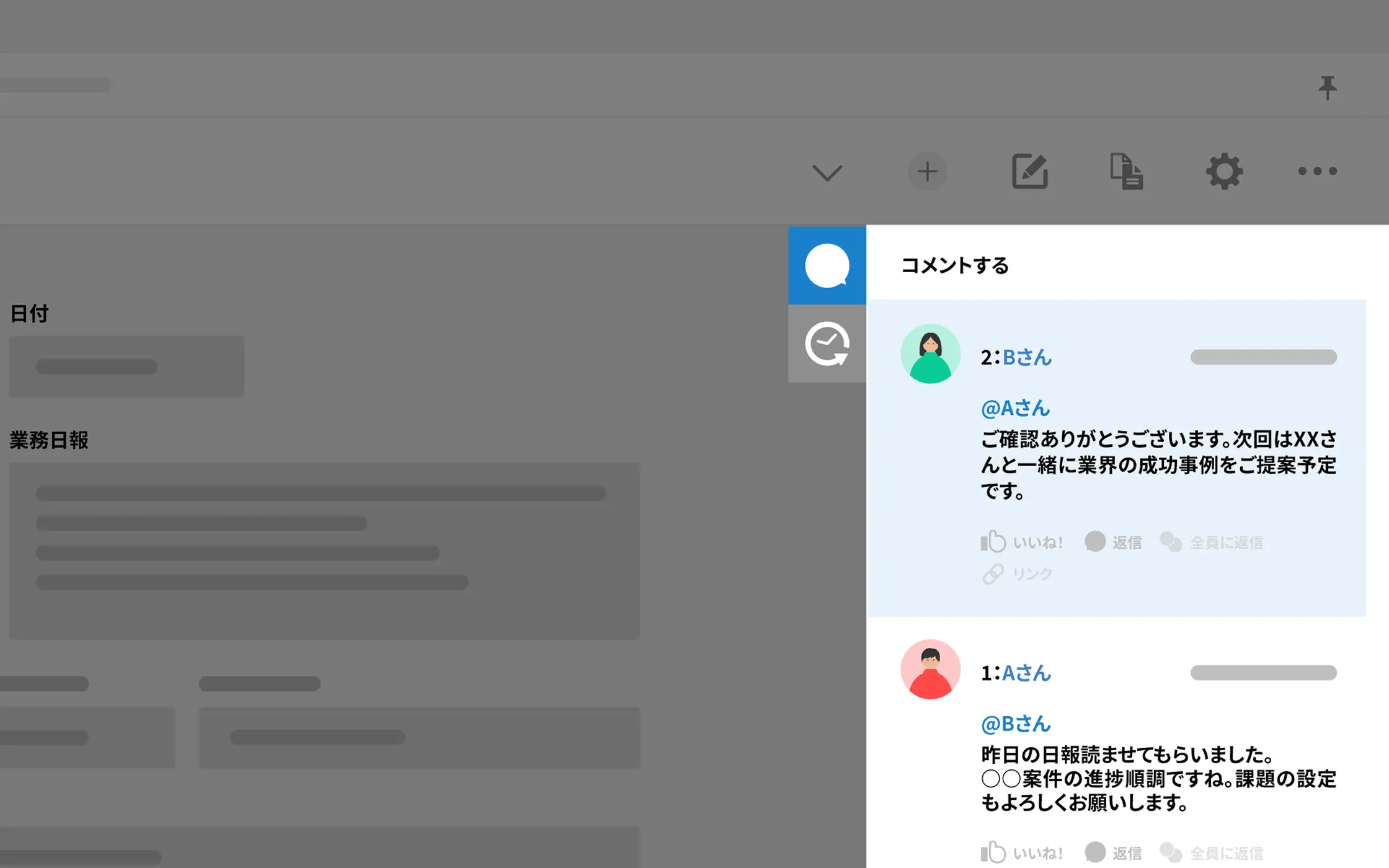Click the pin icon at top right
Image resolution: width=1389 pixels, height=868 pixels.
(x=1327, y=87)
